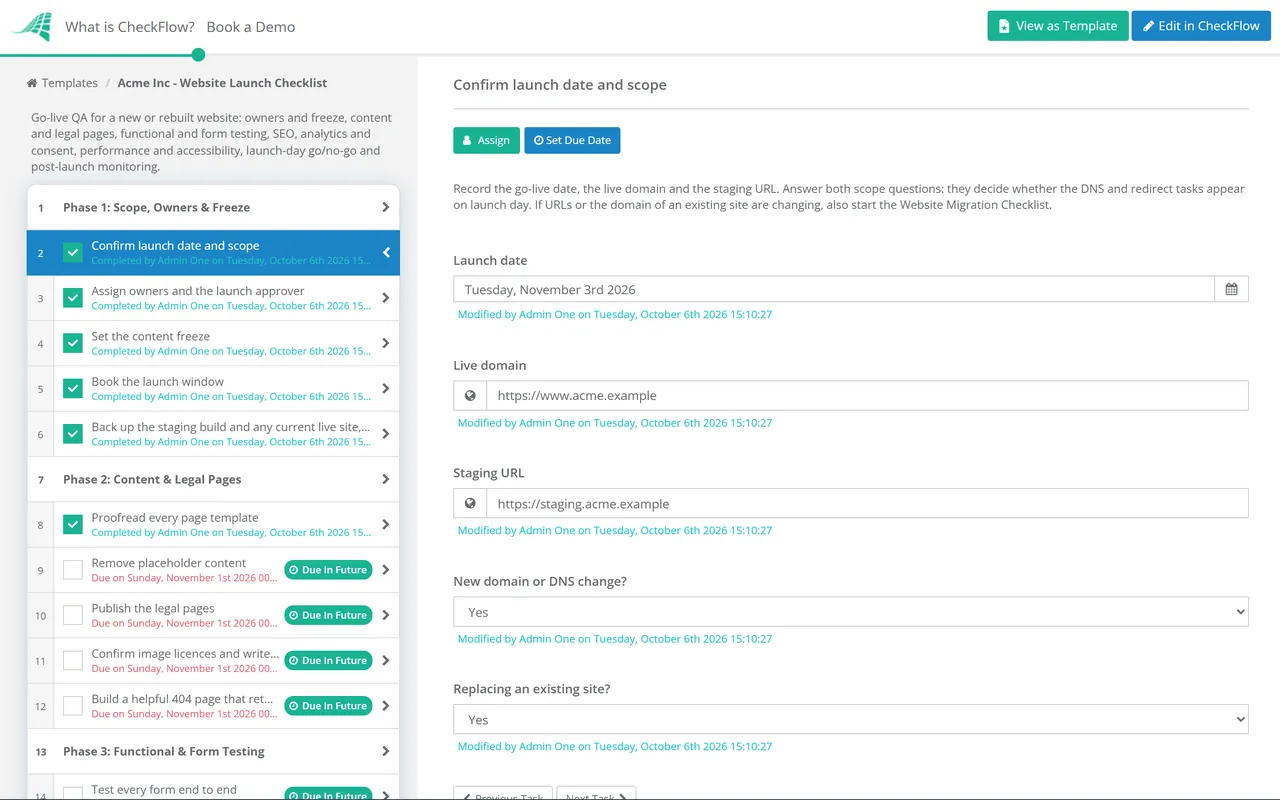Uncheck the Back up the staging build task
Viewport: 1280px width, 800px height.
[x=73, y=434]
